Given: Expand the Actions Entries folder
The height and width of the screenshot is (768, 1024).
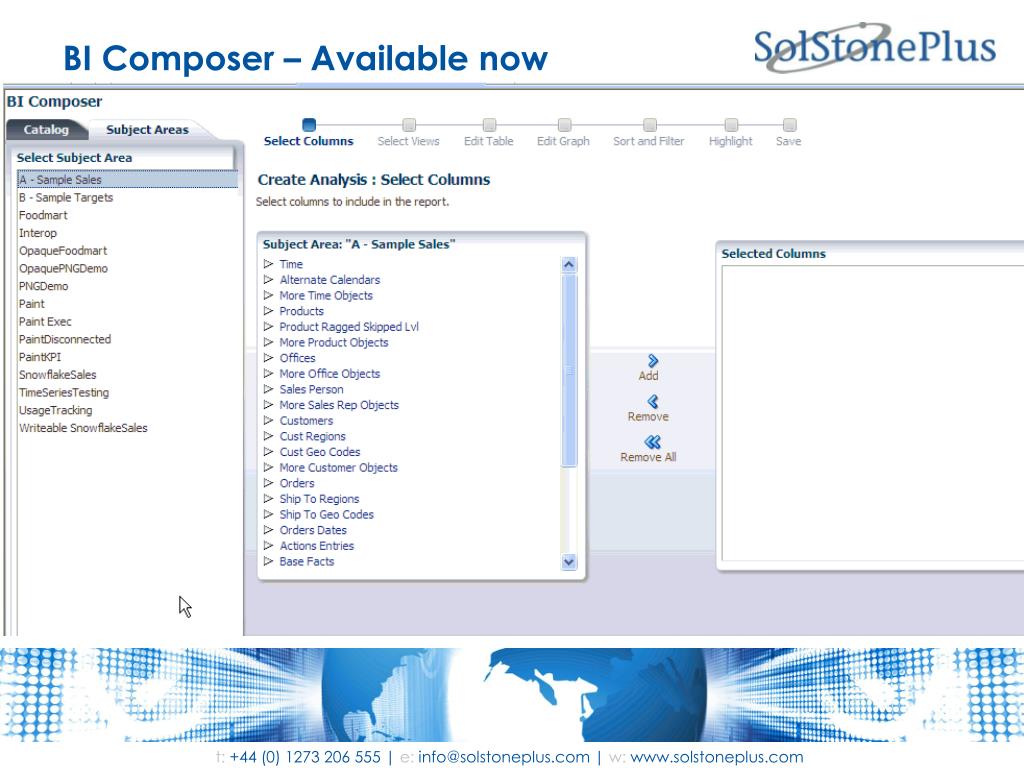Looking at the screenshot, I should pos(268,546).
